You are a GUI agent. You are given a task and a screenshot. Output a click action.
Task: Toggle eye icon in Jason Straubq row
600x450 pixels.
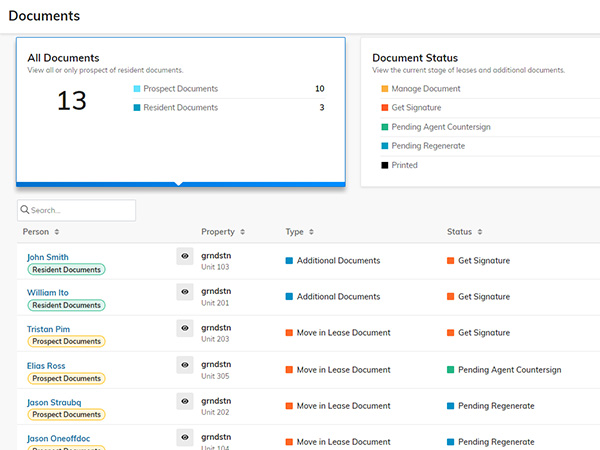(185, 401)
